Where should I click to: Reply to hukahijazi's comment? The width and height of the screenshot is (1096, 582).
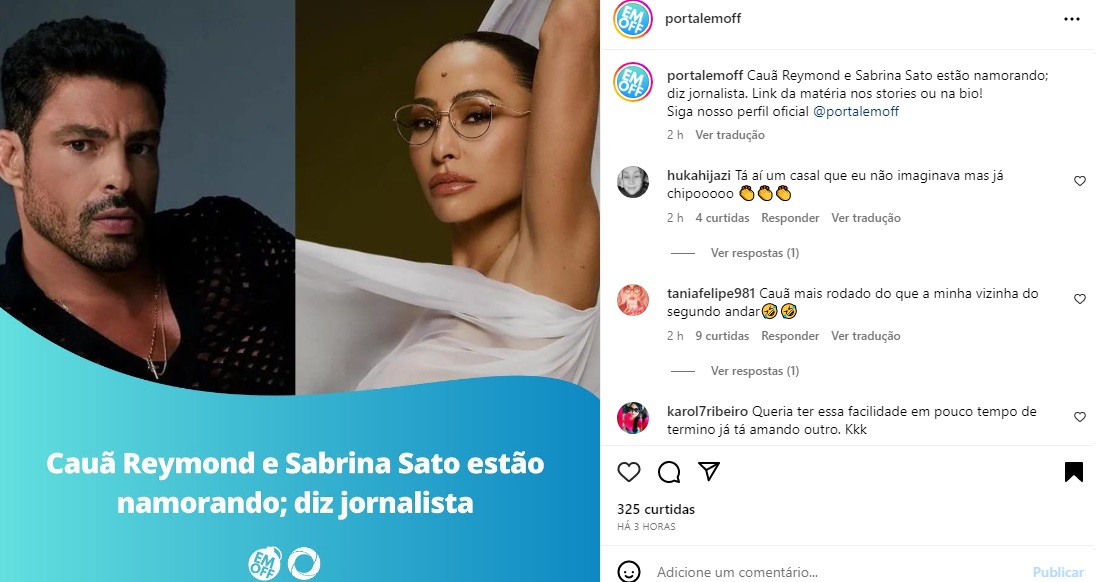click(790, 218)
